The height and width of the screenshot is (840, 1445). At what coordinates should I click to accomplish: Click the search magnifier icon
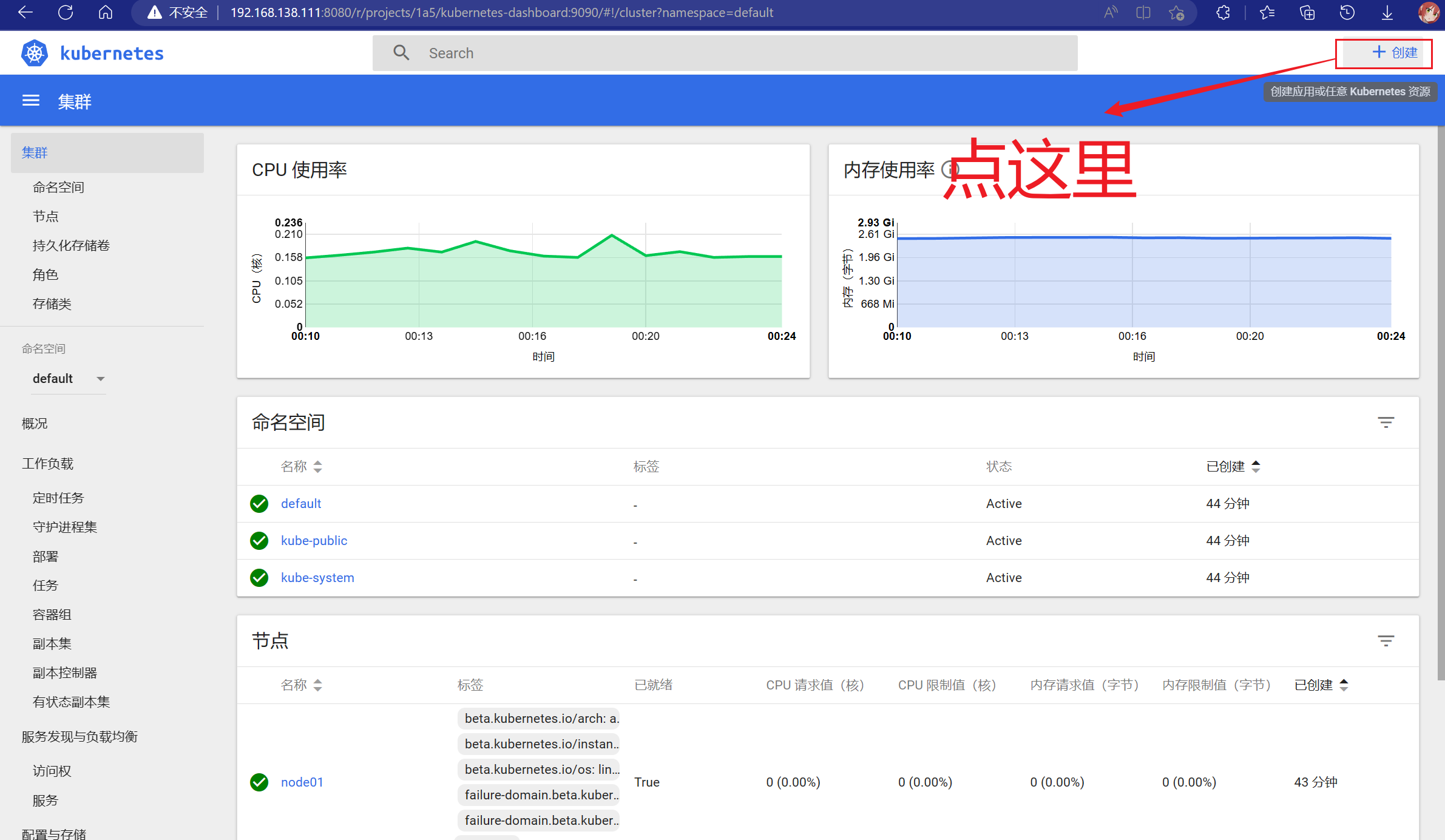[x=401, y=53]
